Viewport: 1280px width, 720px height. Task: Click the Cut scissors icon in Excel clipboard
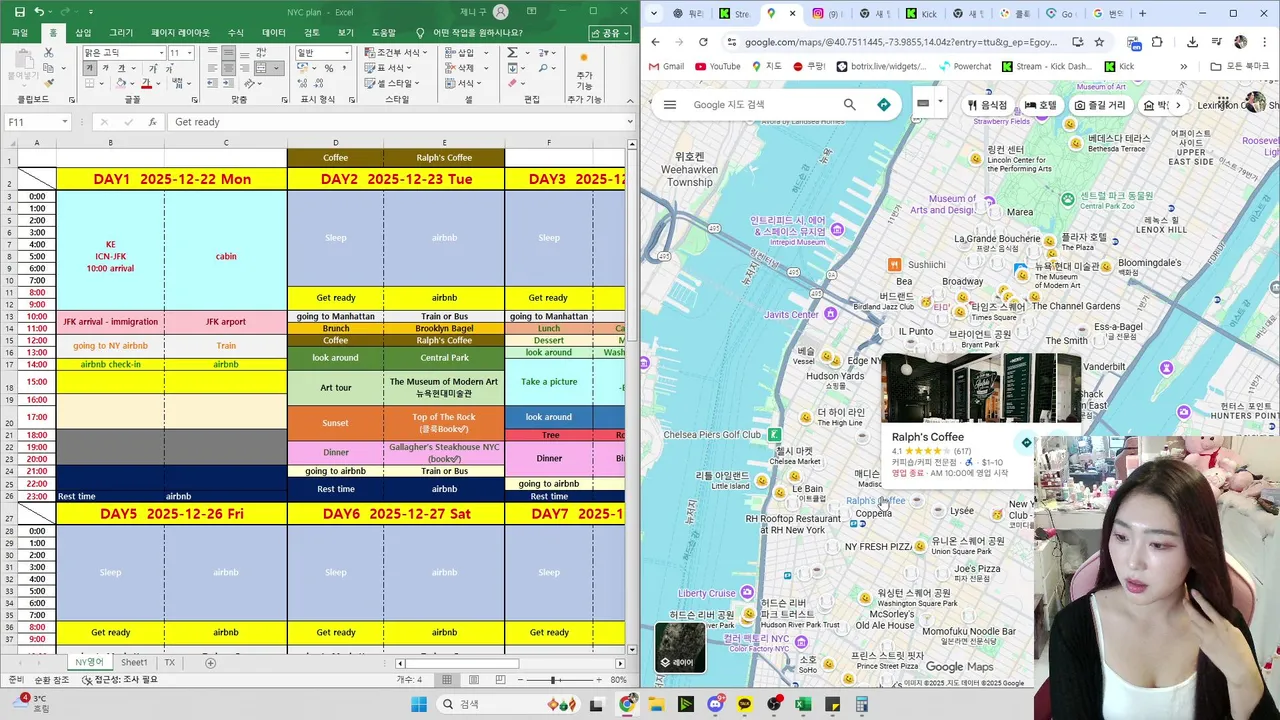[x=47, y=54]
